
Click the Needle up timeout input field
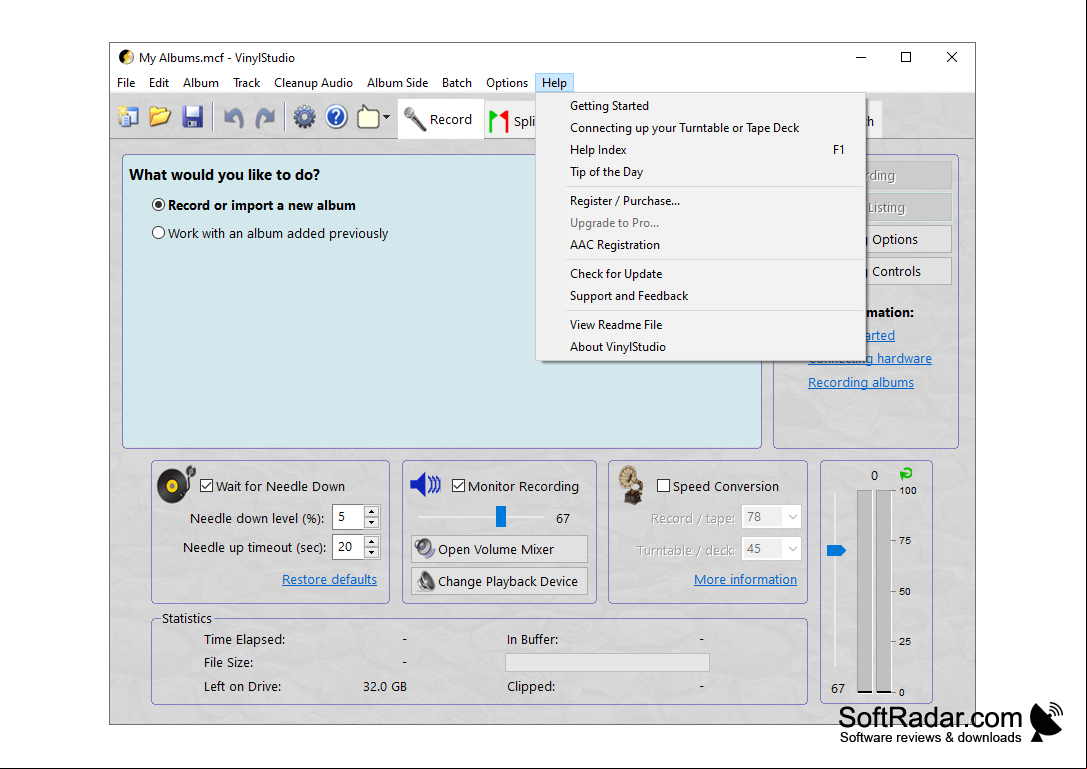(349, 547)
